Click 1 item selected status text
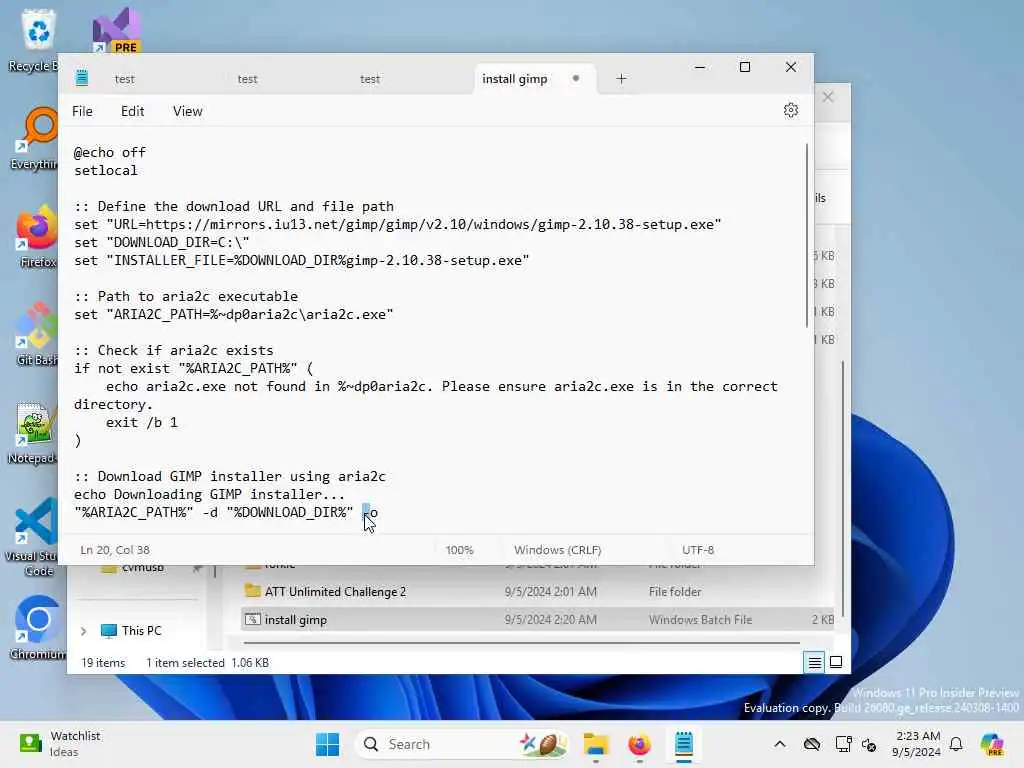This screenshot has height=768, width=1024. click(185, 663)
